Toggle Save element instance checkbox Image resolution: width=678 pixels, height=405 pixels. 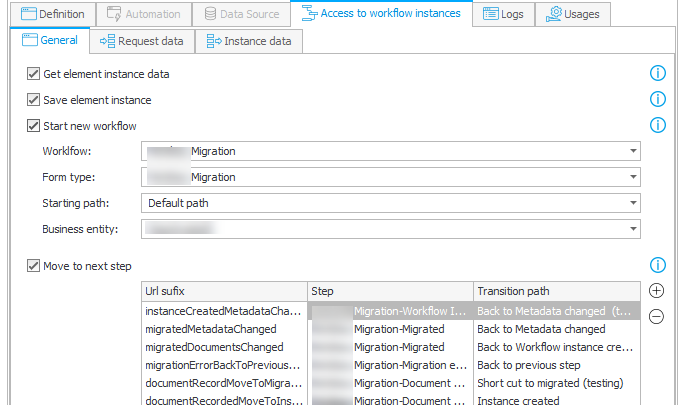point(33,100)
